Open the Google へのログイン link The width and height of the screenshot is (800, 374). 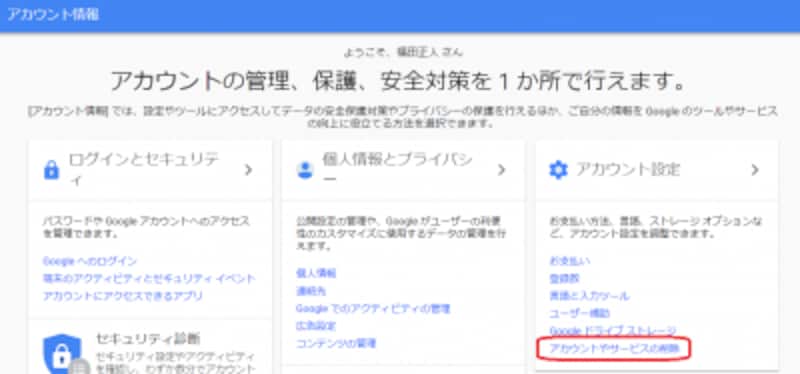90,261
